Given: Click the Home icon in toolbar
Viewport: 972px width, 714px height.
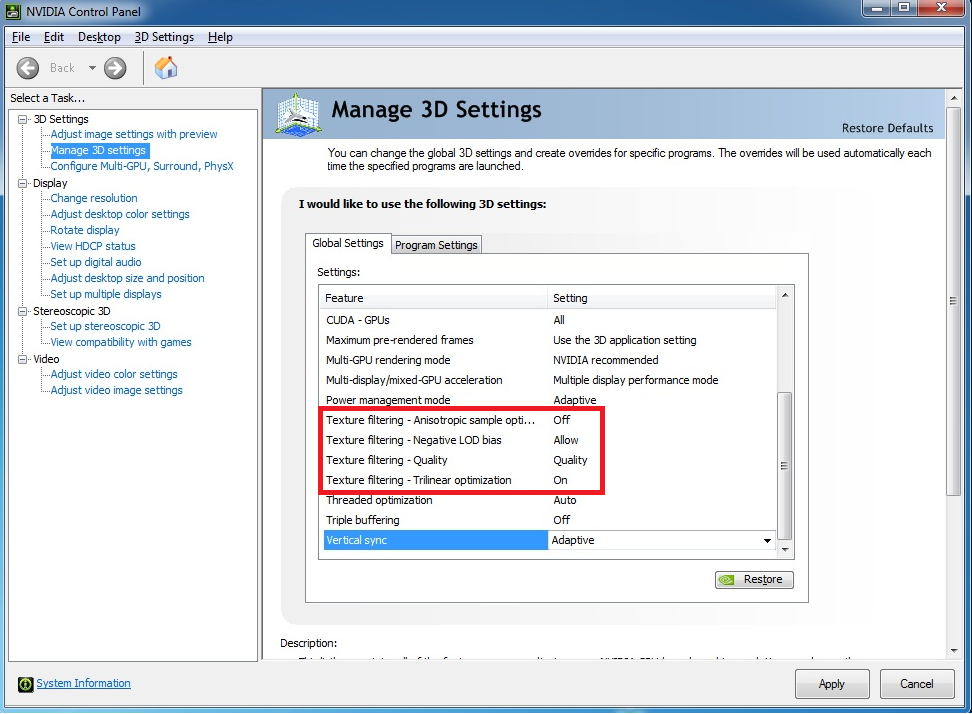Looking at the screenshot, I should pyautogui.click(x=166, y=68).
